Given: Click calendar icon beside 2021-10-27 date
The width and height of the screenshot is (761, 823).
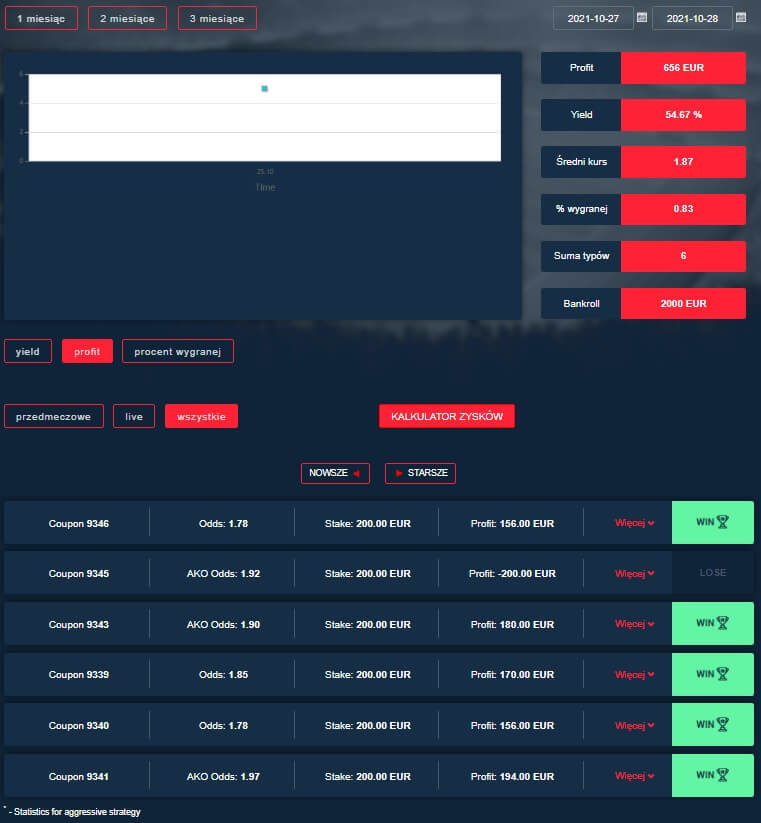Looking at the screenshot, I should 642,18.
